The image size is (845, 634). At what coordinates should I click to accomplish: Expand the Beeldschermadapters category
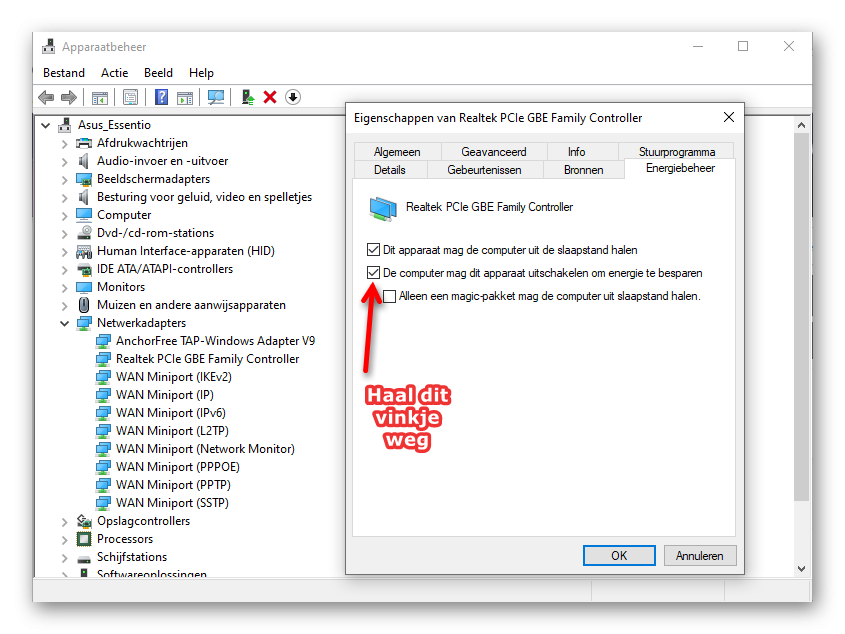click(x=65, y=180)
